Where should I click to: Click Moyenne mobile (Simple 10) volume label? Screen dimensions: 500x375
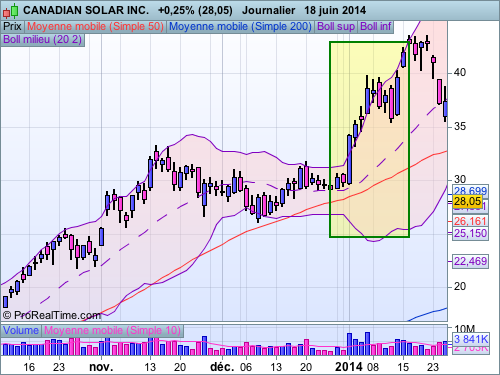[112, 331]
